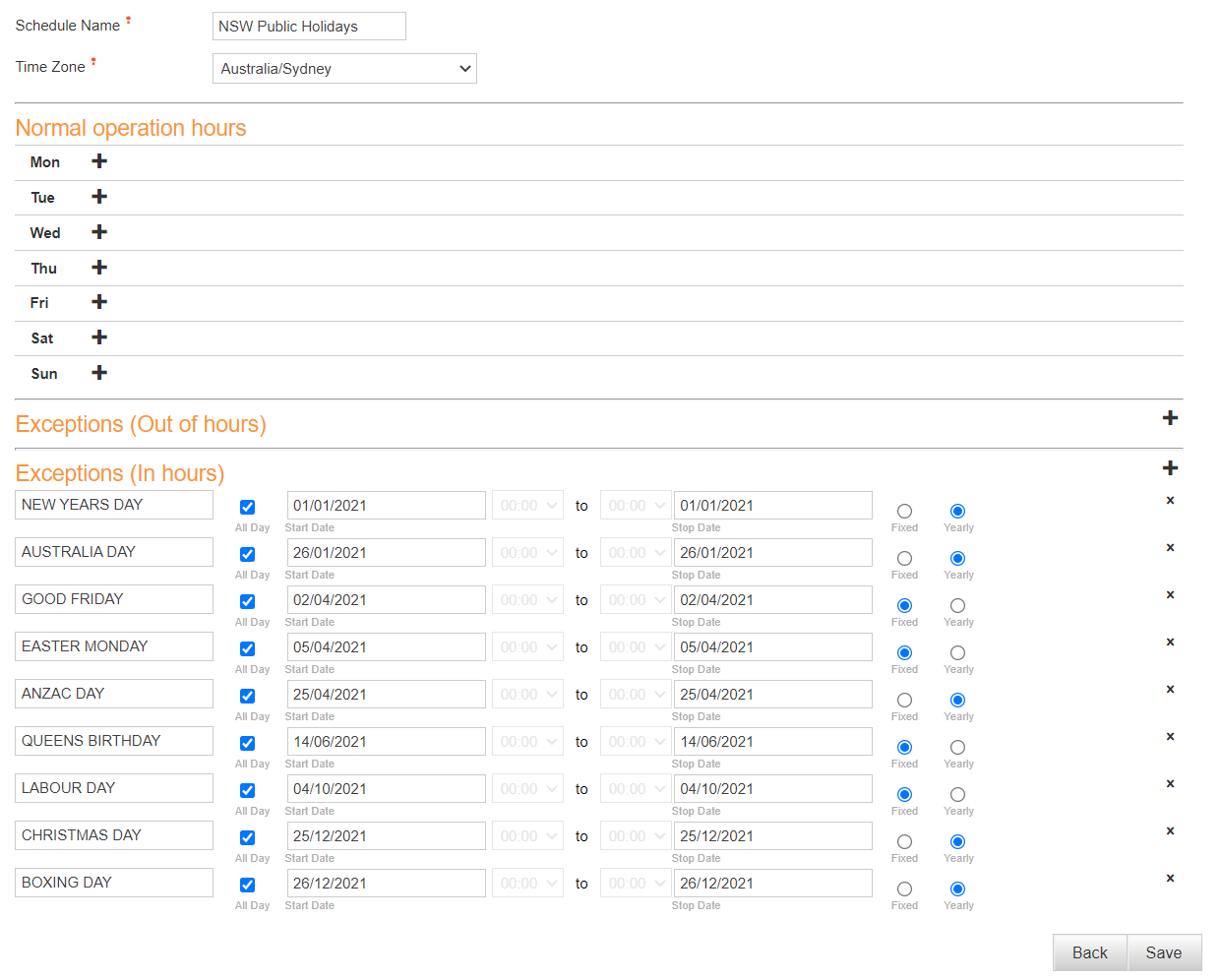This screenshot has height=980, width=1221.
Task: Edit the ANZAC DAY name field
Action: point(114,694)
